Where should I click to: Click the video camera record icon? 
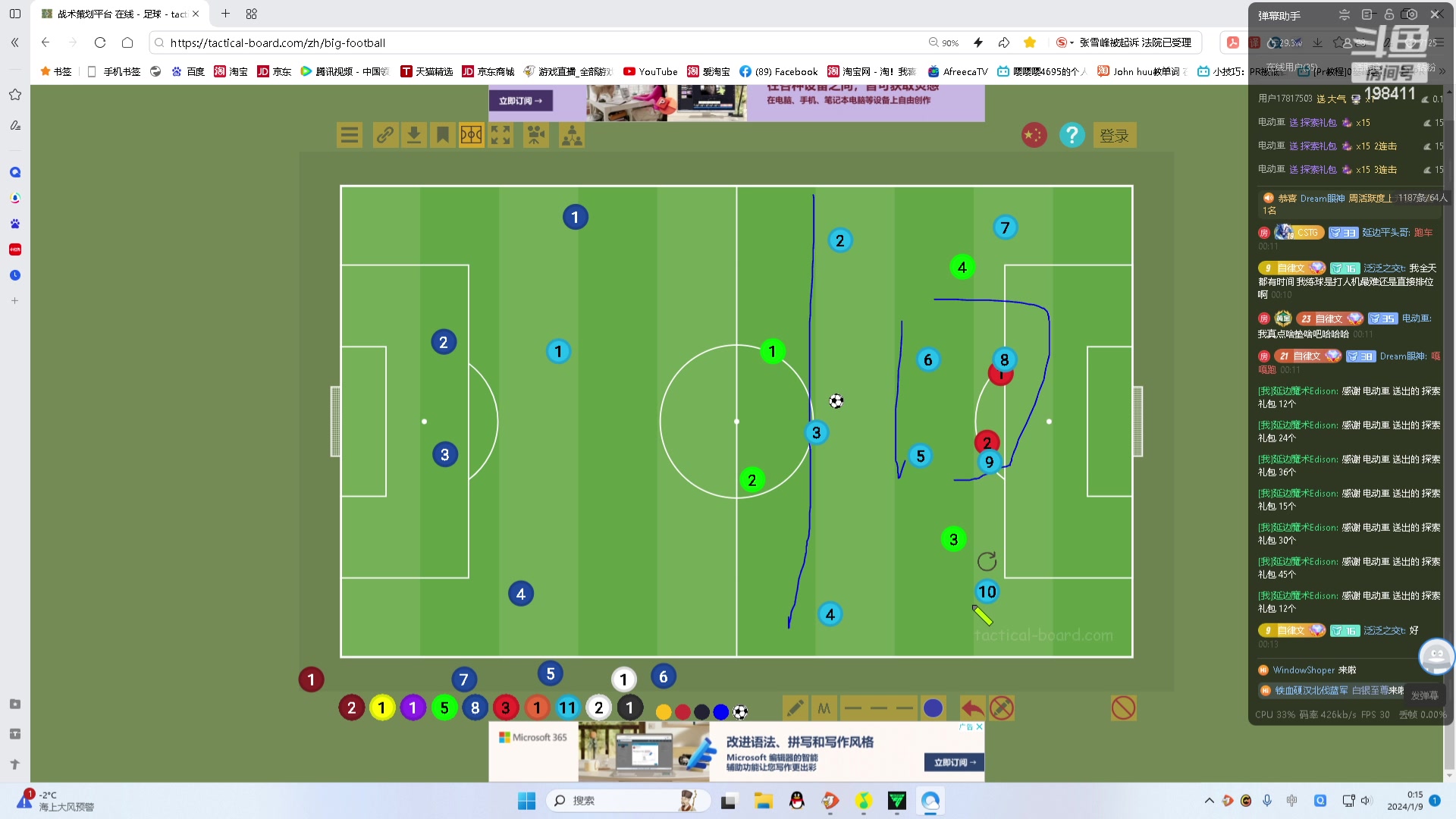coord(536,136)
